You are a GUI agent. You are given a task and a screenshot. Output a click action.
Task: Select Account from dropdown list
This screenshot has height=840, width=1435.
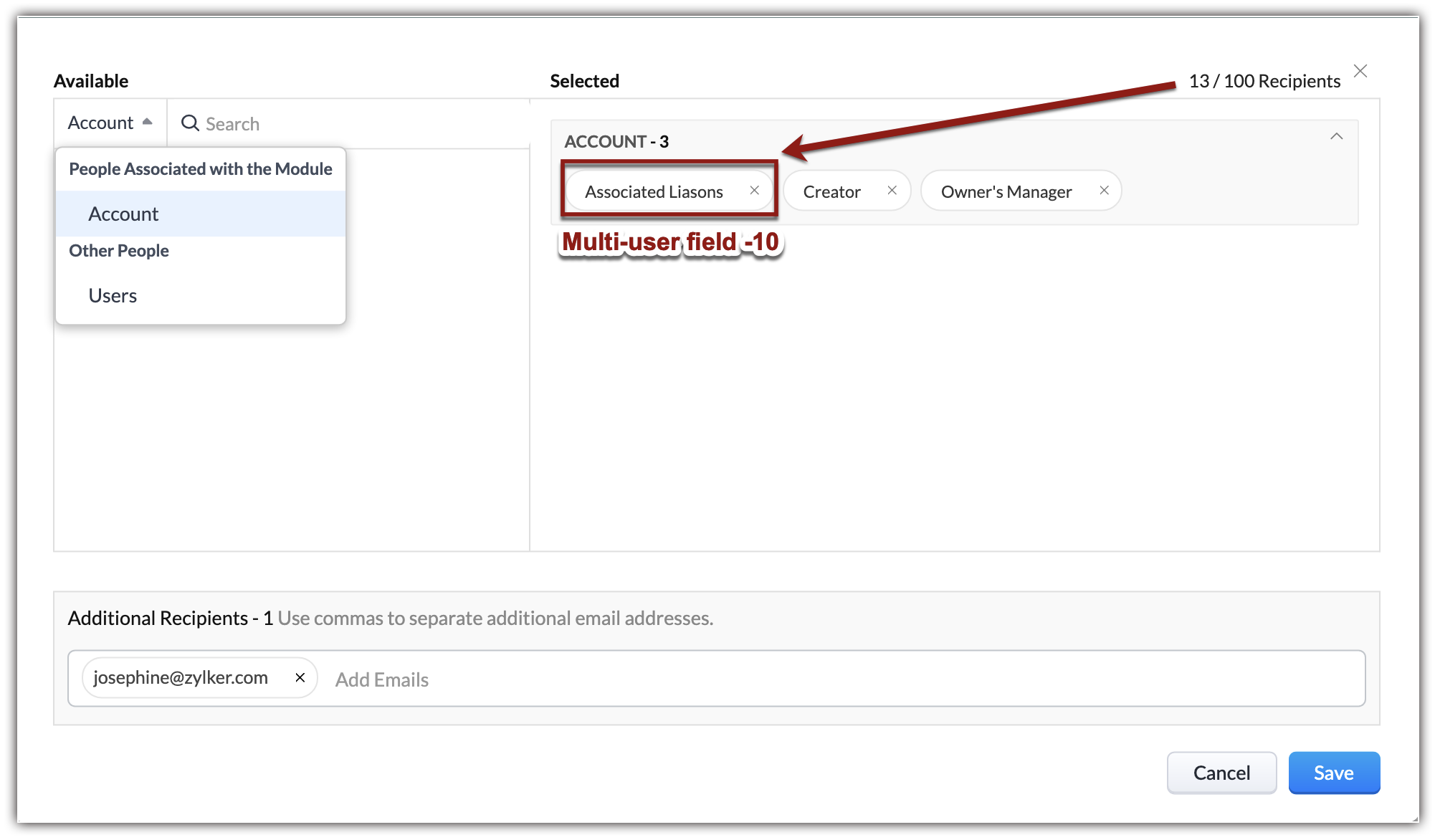123,214
